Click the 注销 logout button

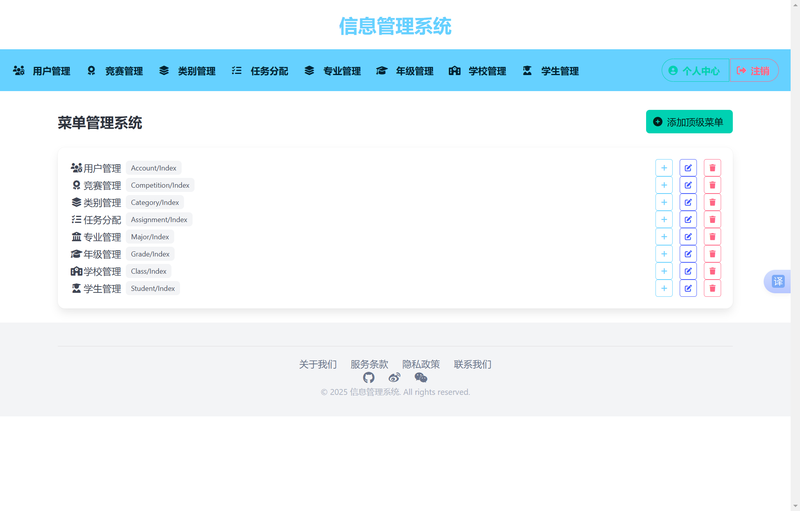coord(754,70)
